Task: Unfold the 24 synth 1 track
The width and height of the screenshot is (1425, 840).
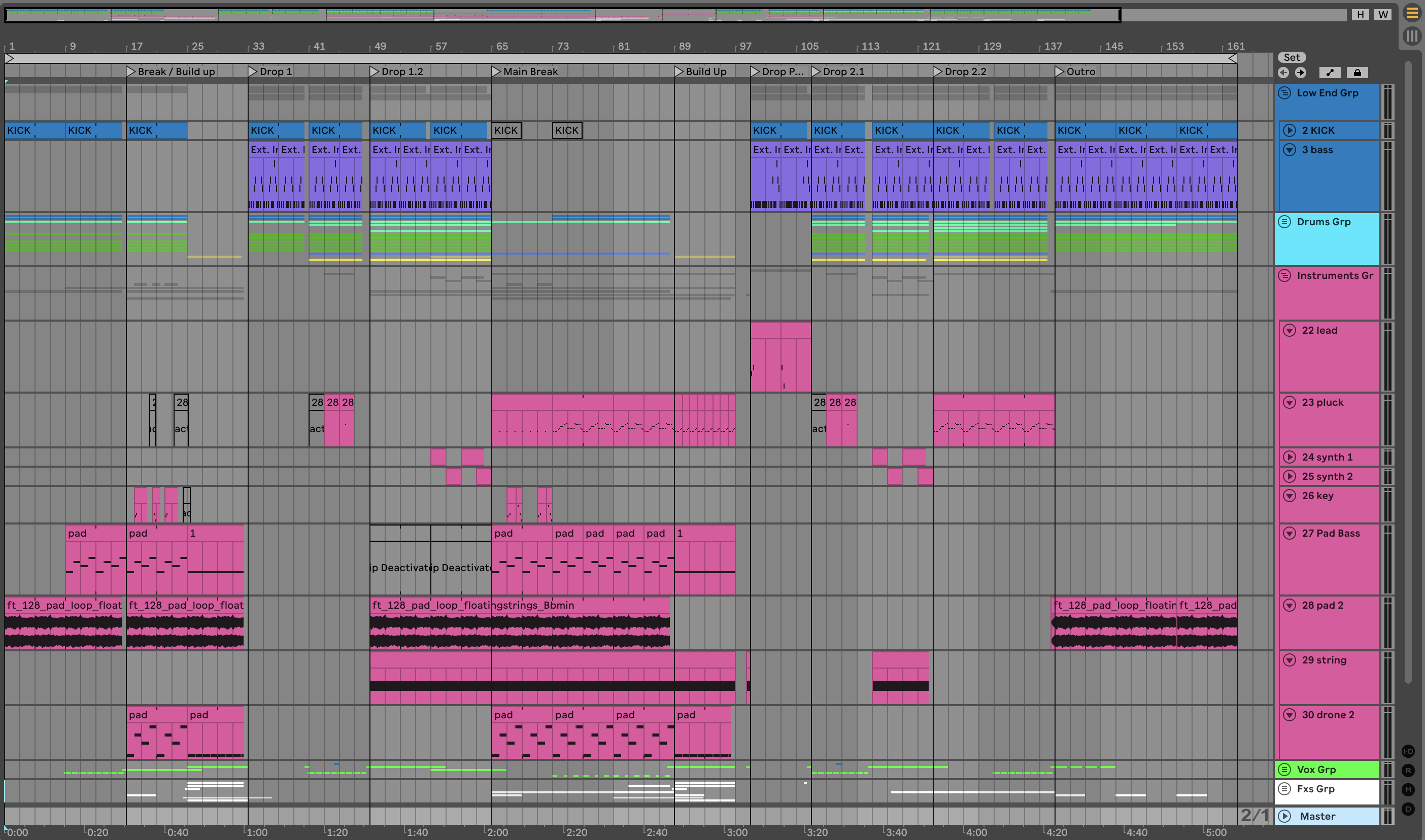Action: coord(1289,457)
